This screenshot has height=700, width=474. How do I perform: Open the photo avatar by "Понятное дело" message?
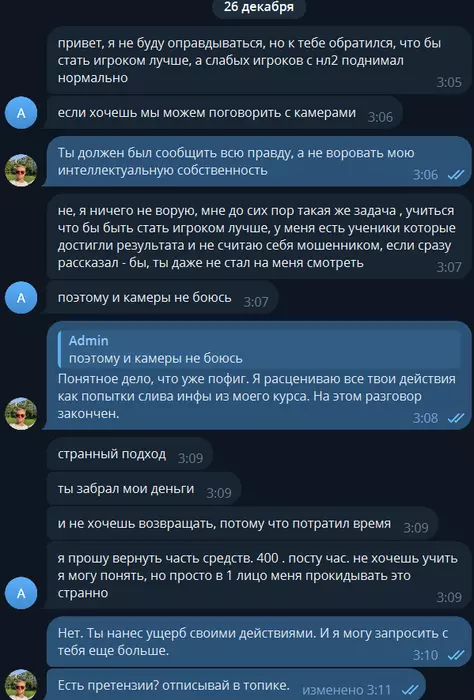(21, 413)
